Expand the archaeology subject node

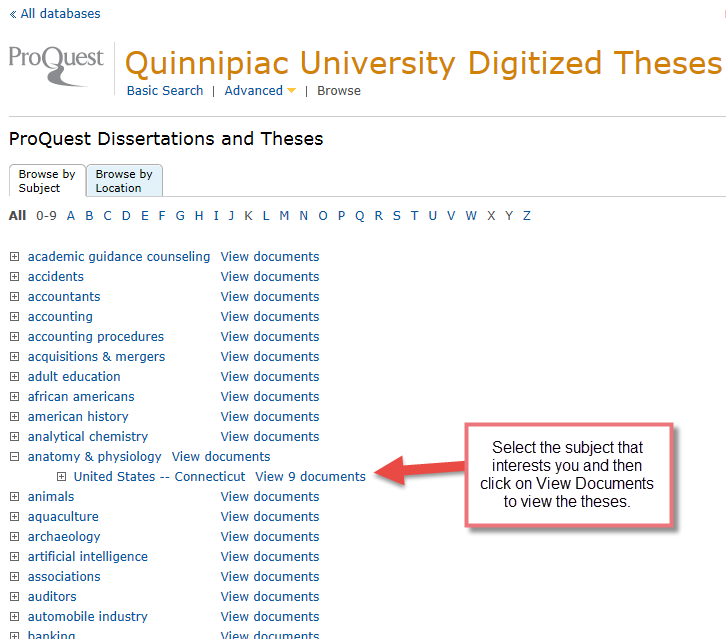coord(15,536)
